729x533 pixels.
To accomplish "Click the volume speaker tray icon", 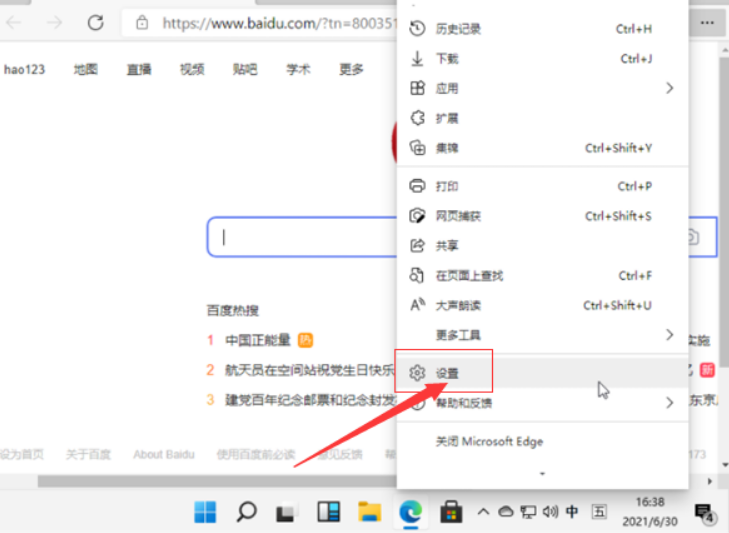I will click(x=550, y=512).
